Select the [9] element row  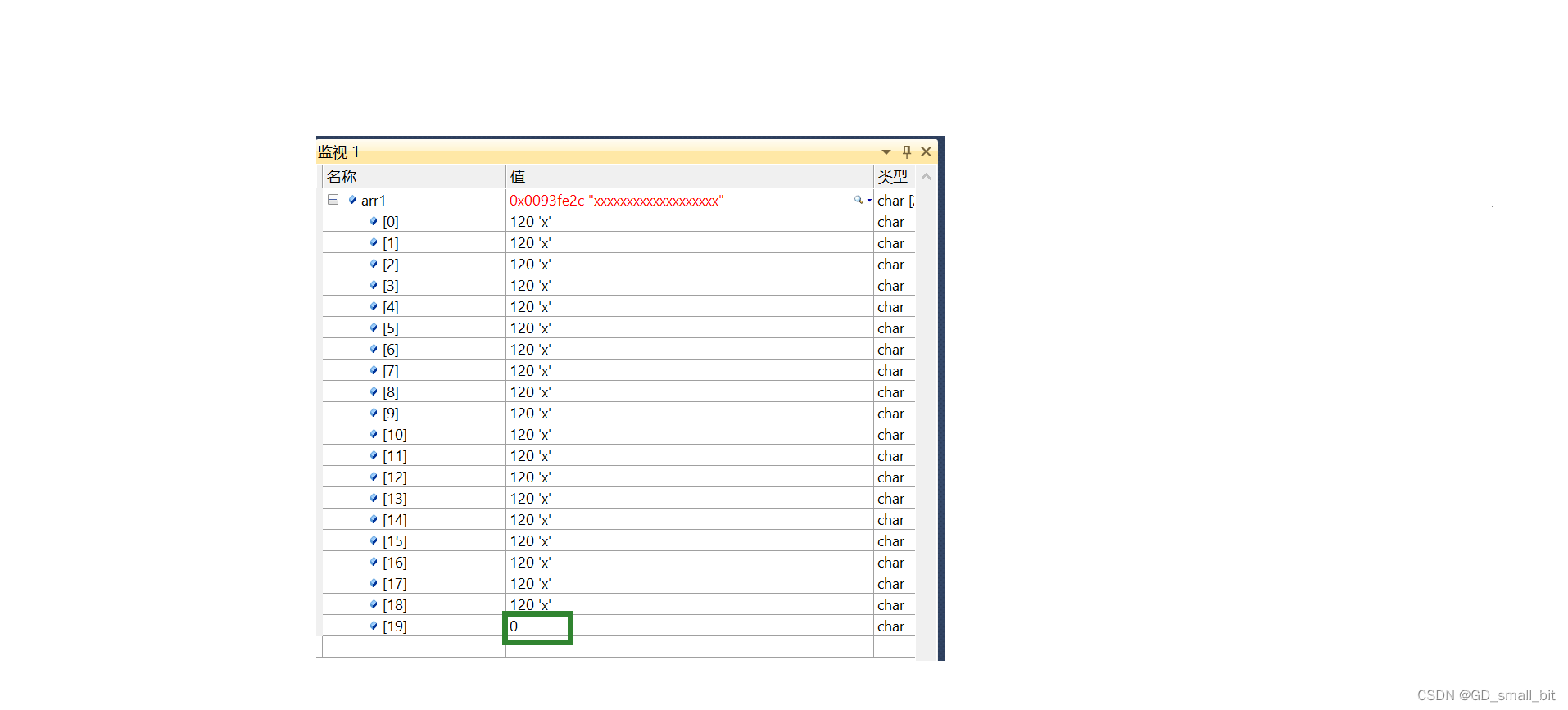(x=619, y=414)
